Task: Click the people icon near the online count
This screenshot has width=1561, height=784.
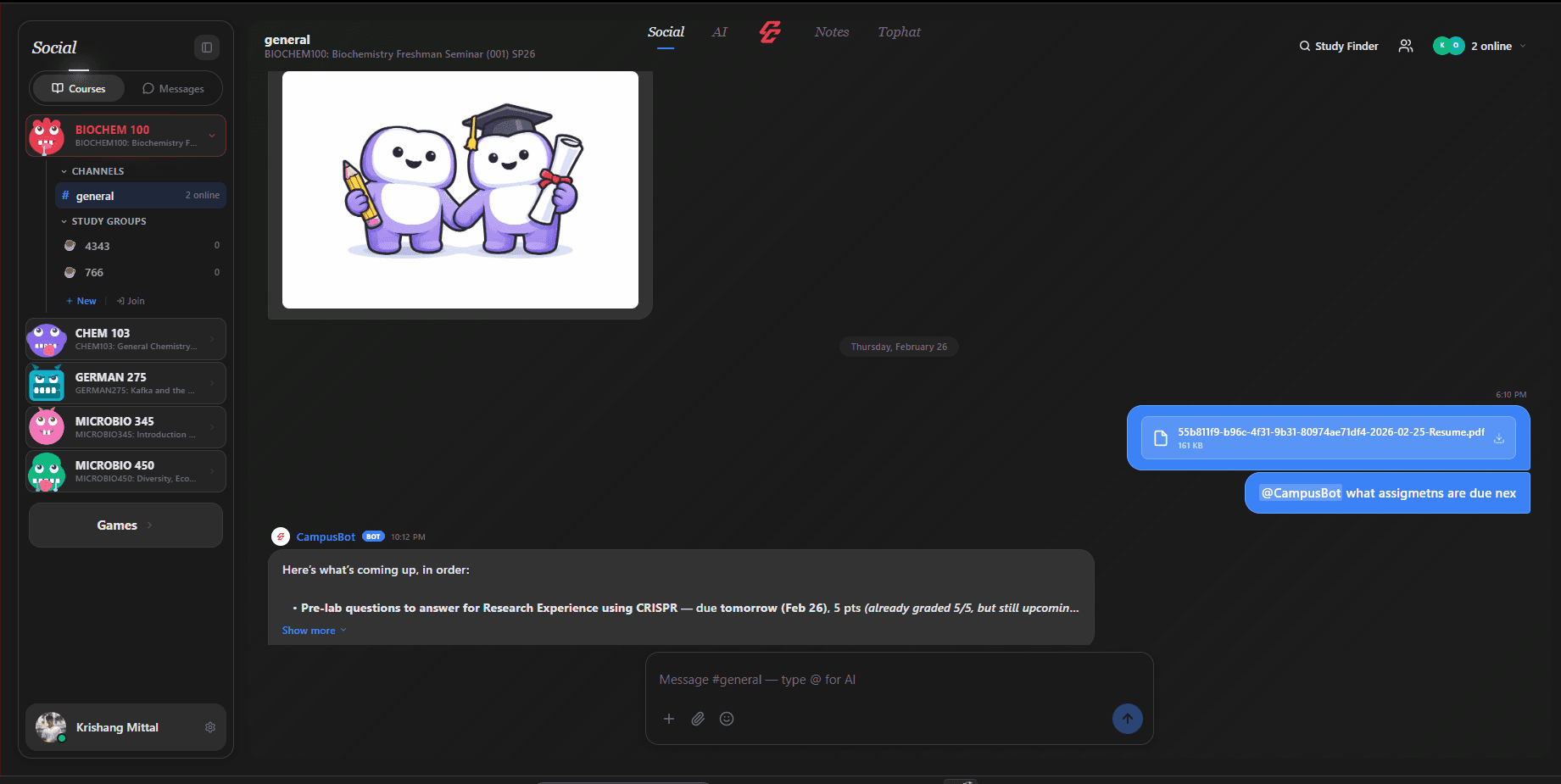Action: pos(1405,46)
